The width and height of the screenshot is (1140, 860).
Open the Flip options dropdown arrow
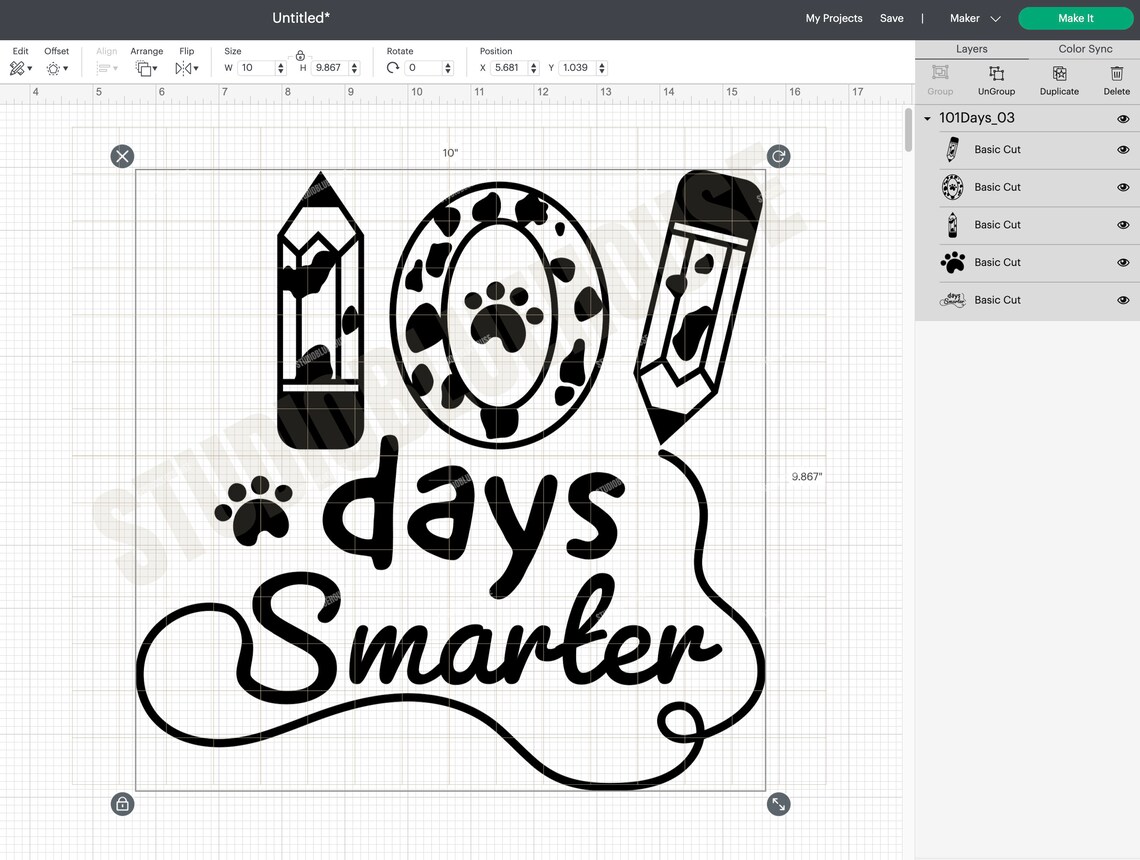[x=196, y=67]
